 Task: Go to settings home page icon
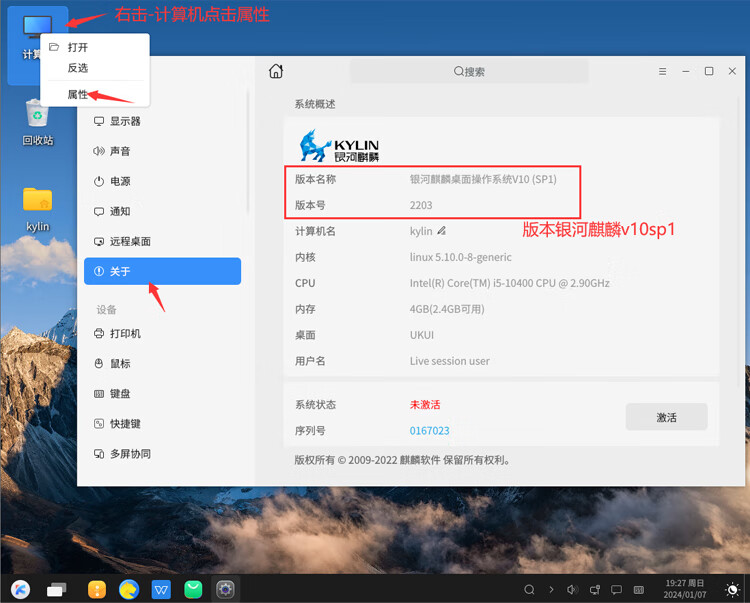pyautogui.click(x=276, y=71)
